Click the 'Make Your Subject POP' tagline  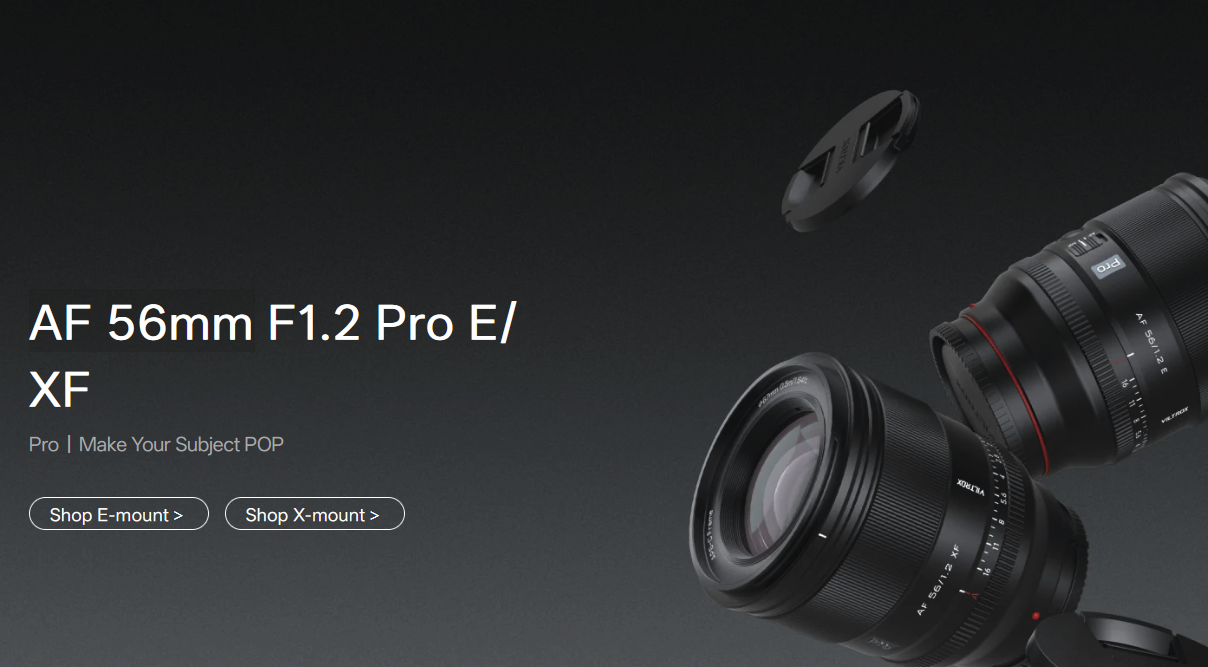coord(181,444)
